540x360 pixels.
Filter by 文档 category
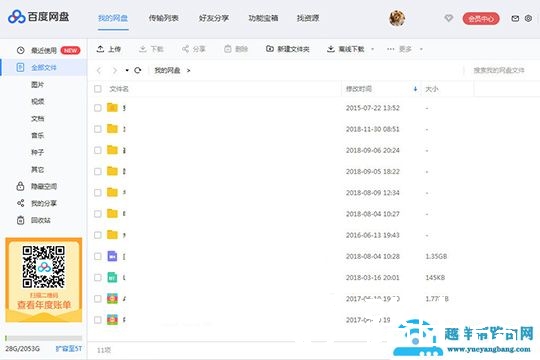pos(38,119)
